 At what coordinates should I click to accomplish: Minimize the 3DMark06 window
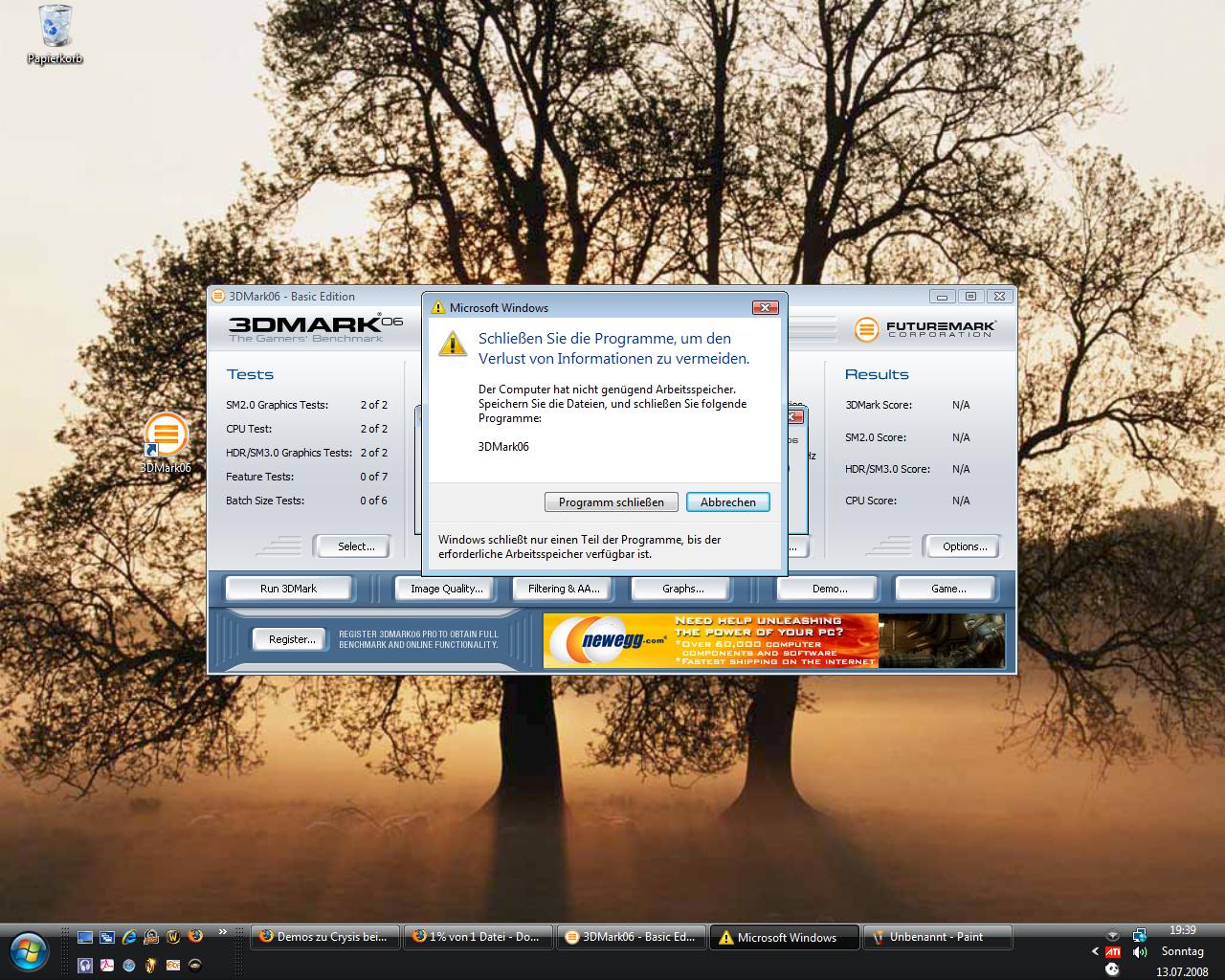pos(942,297)
